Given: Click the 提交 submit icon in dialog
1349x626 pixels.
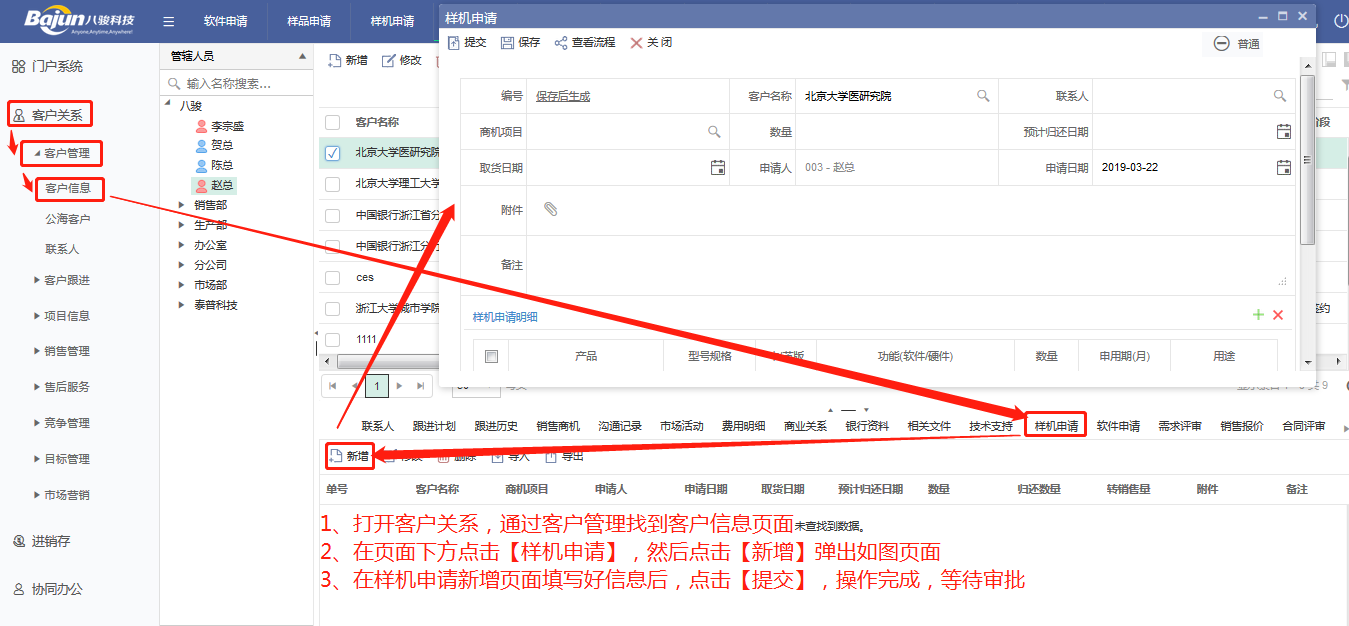Looking at the screenshot, I should pyautogui.click(x=454, y=43).
